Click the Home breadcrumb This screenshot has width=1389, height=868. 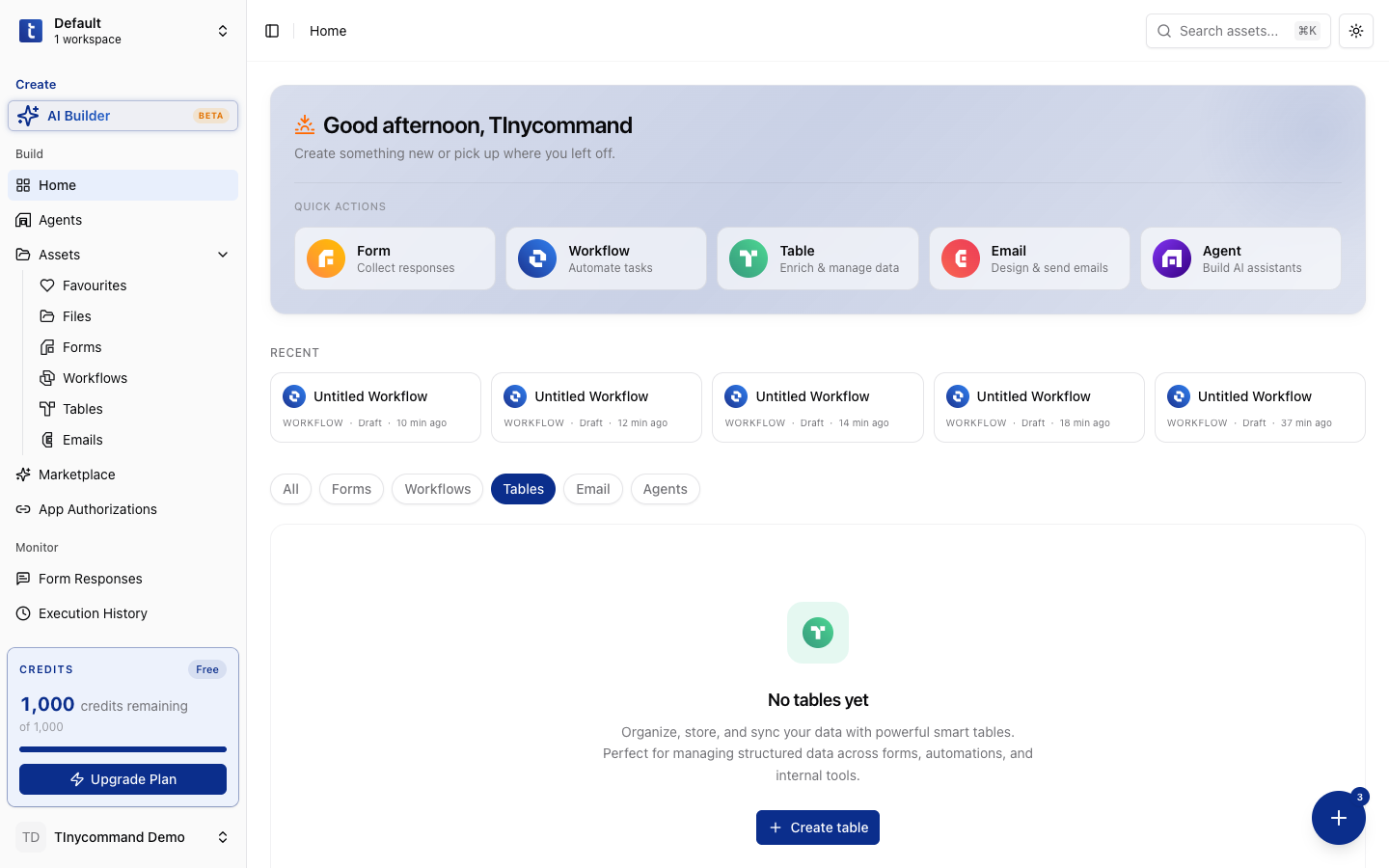coord(328,31)
